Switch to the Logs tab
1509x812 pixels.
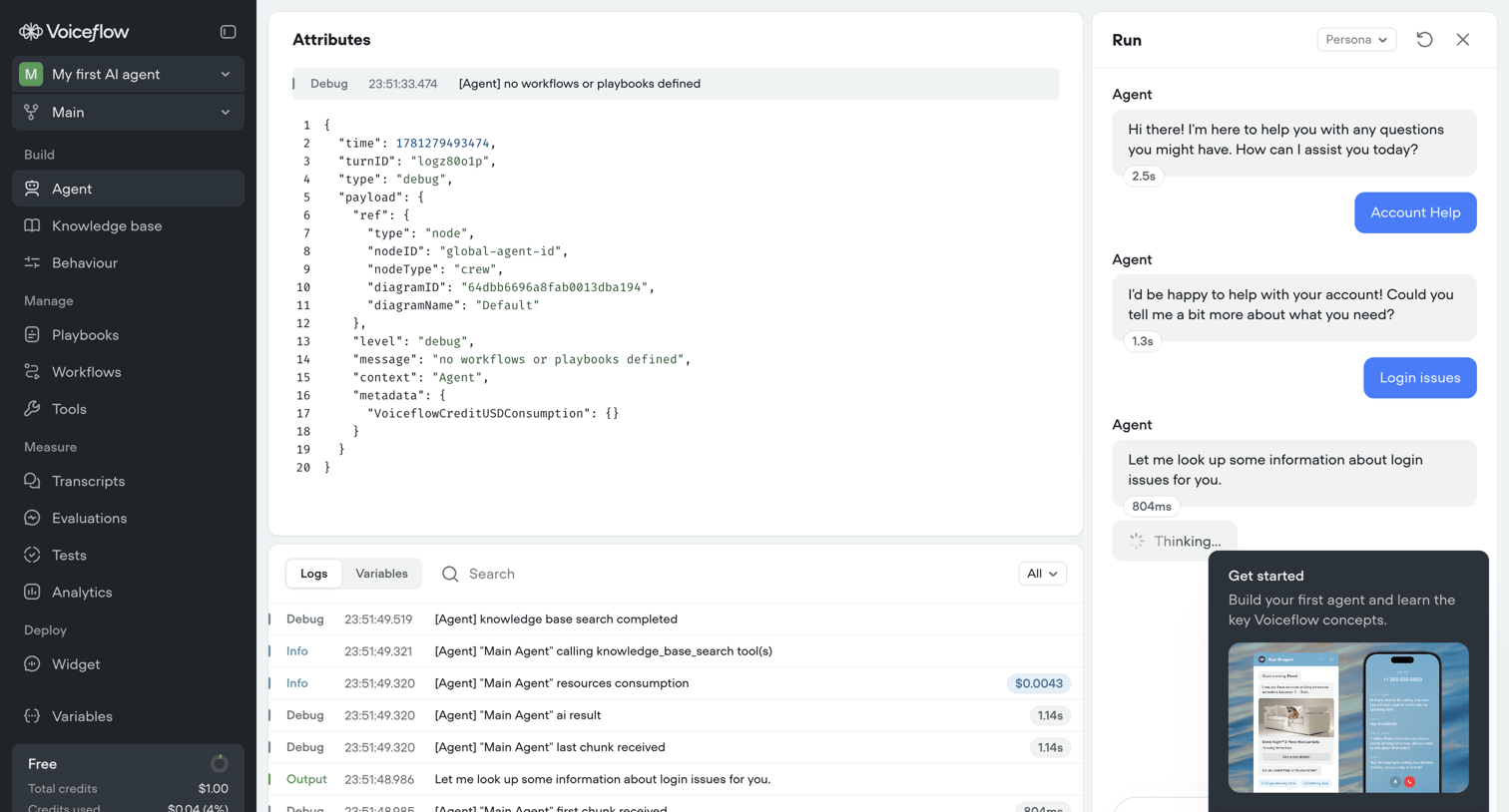pyautogui.click(x=313, y=574)
